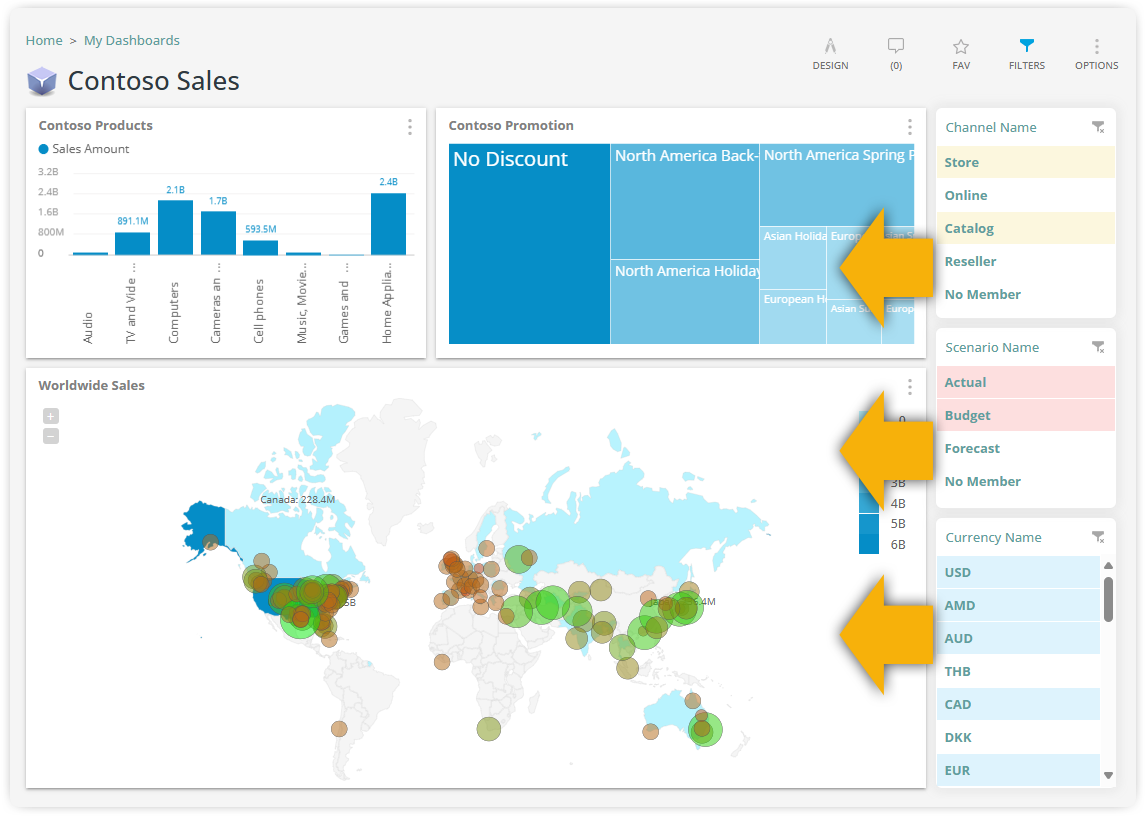Screen dimensions: 1147x818
Task: Toggle the Filters funnel icon
Action: [1026, 47]
